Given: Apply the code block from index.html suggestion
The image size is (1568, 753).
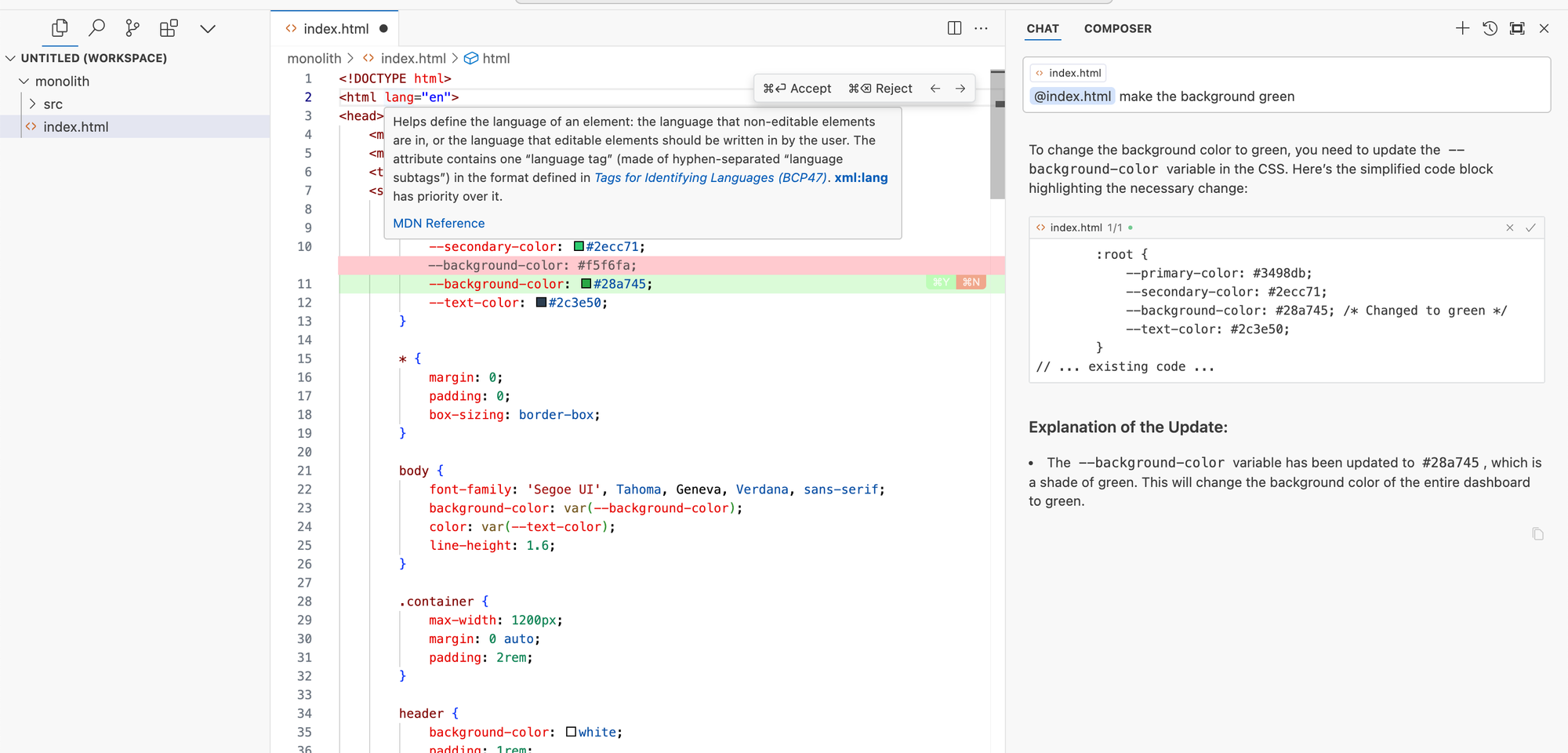Looking at the screenshot, I should (1530, 227).
